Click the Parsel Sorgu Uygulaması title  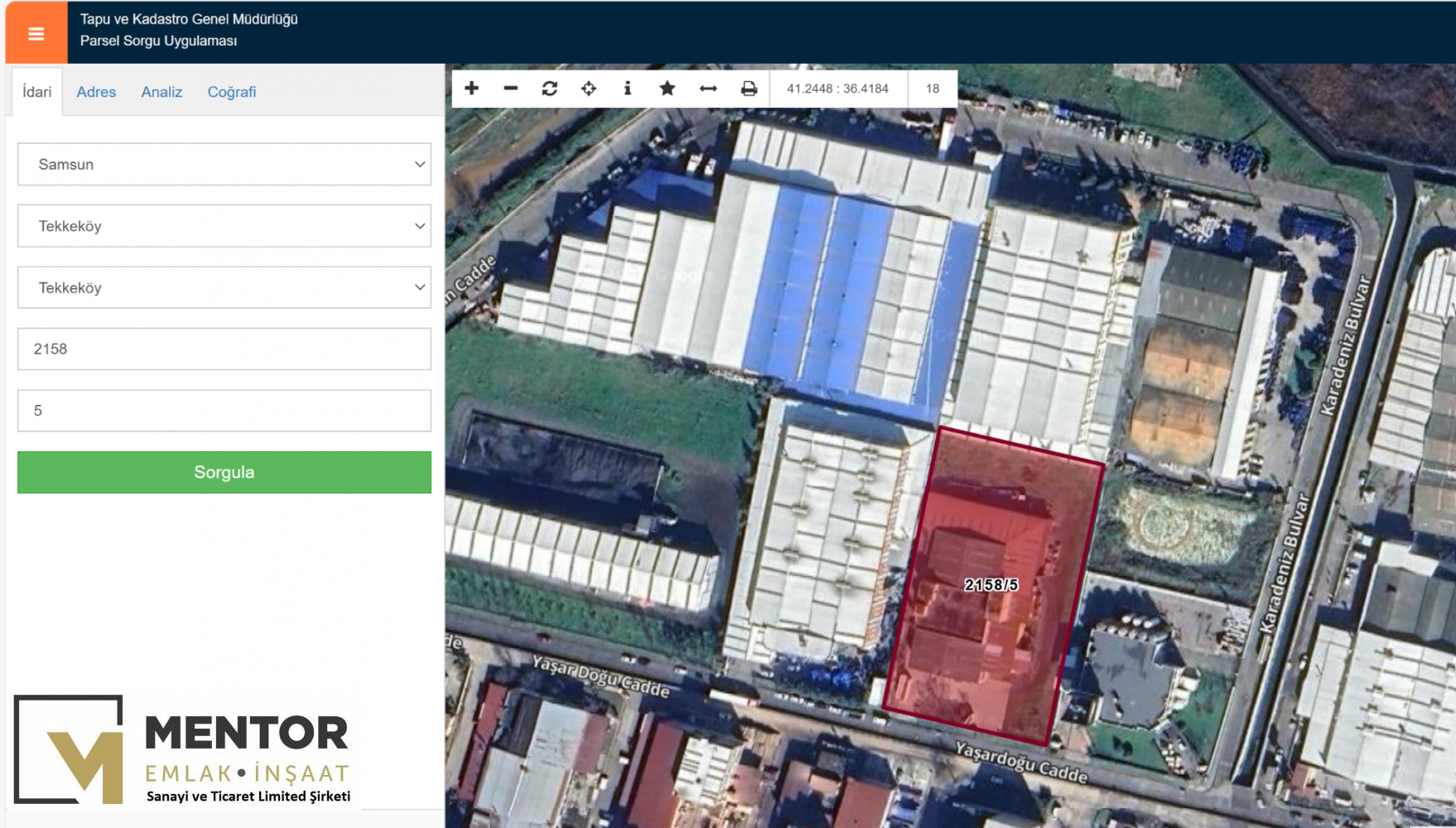pos(158,41)
